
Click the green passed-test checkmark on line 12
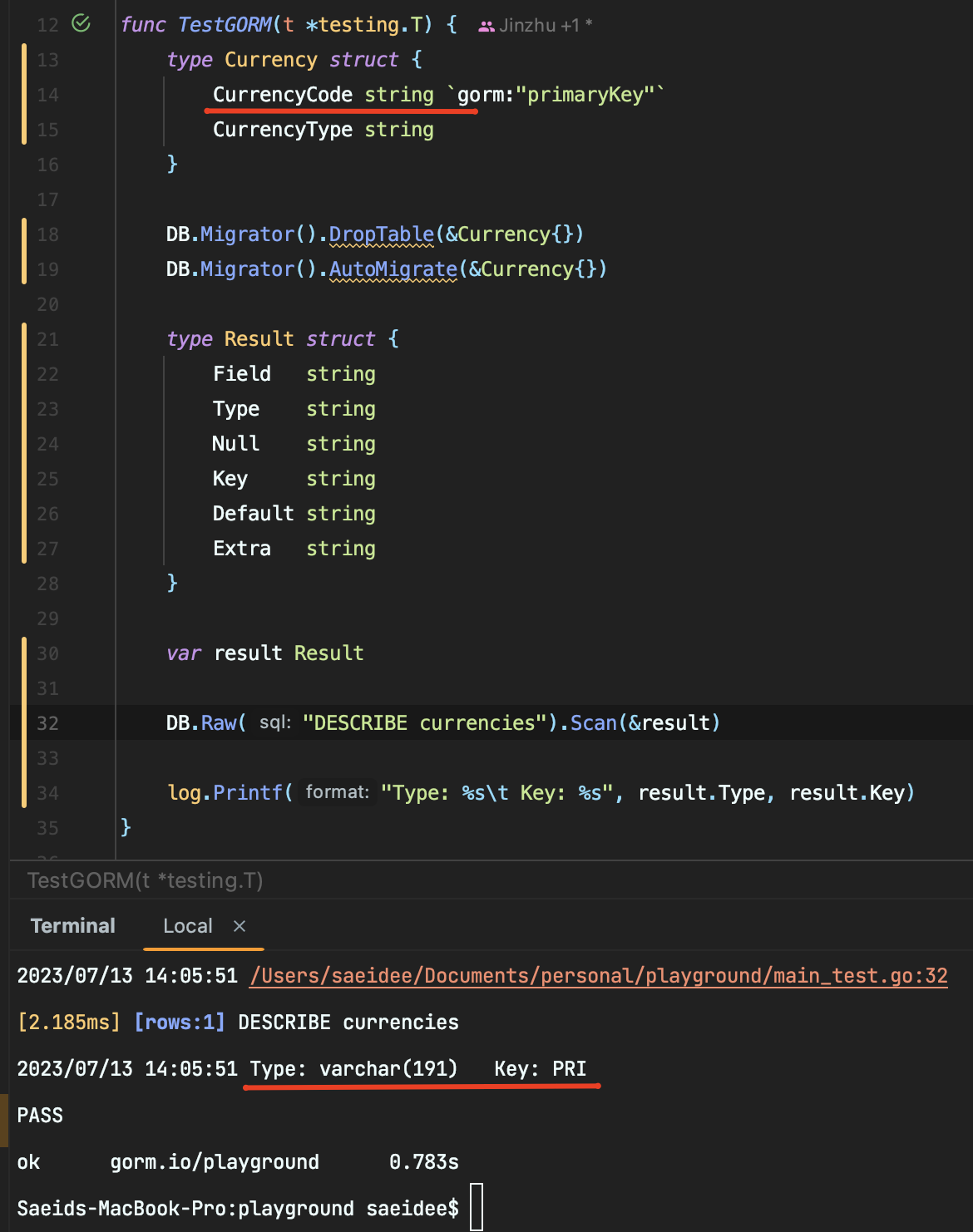point(79,24)
